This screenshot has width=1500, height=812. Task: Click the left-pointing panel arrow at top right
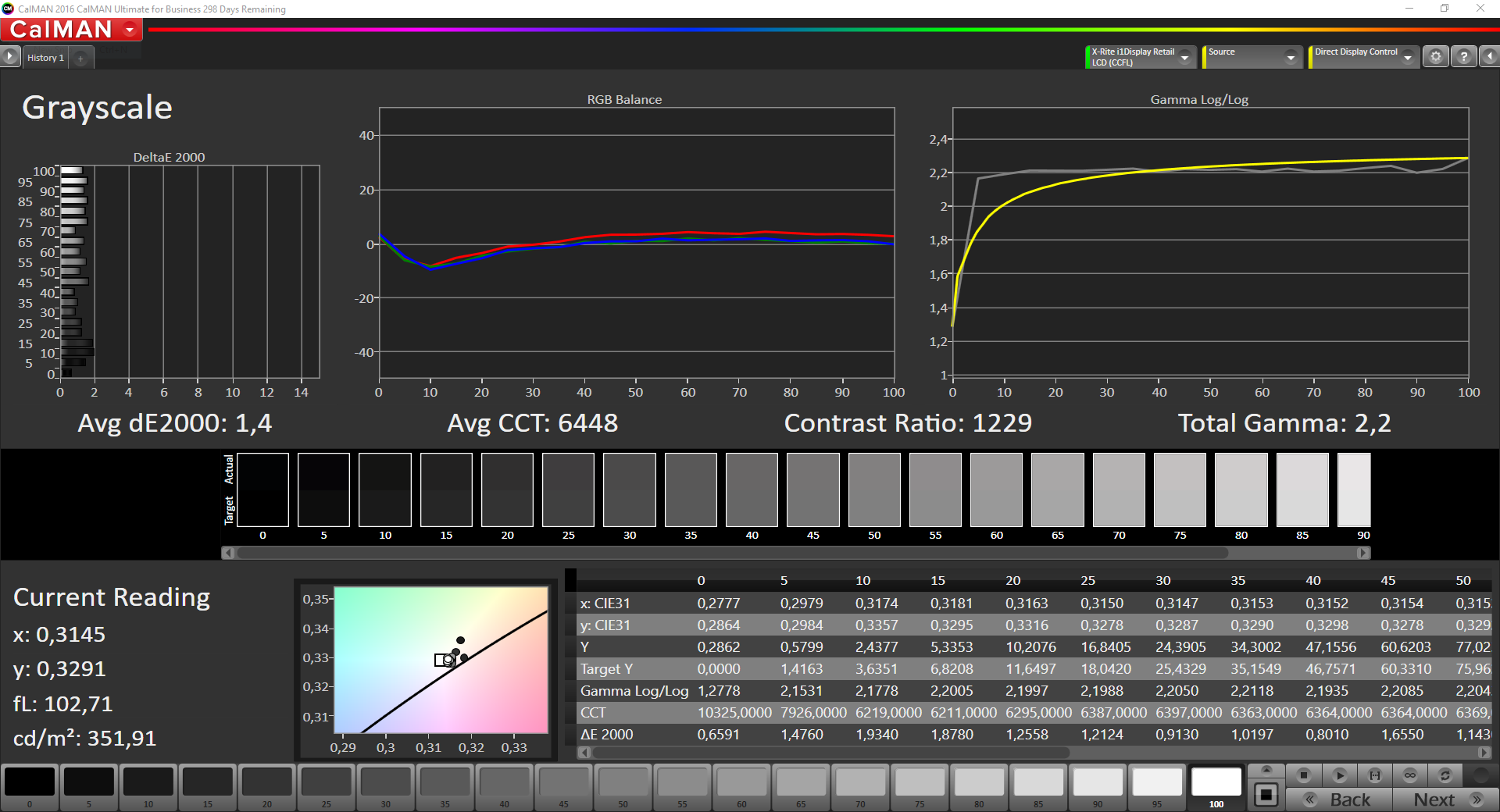coord(1490,56)
